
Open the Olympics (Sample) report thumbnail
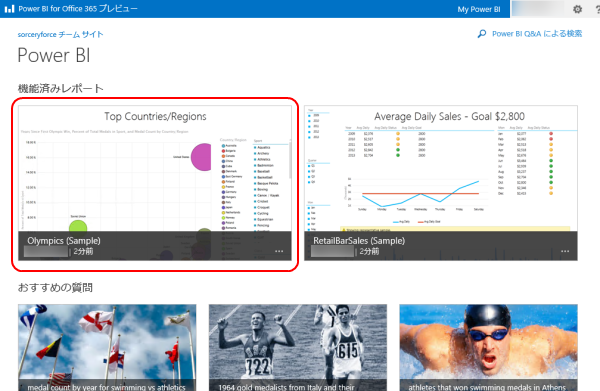[155, 183]
